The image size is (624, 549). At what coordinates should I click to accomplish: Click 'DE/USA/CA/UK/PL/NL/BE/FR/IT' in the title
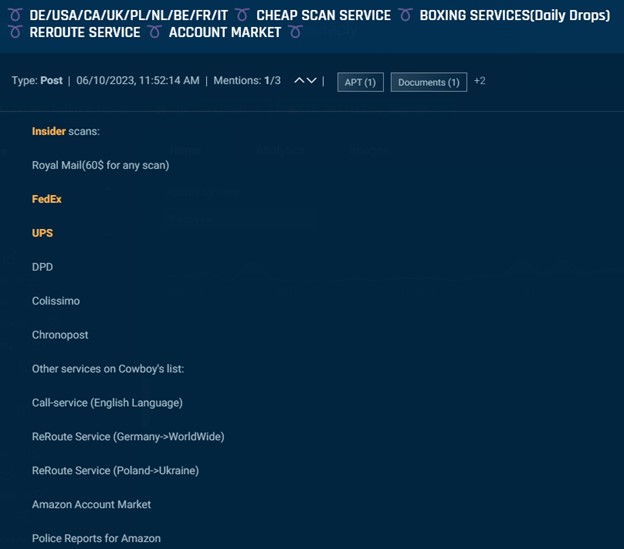coord(129,16)
